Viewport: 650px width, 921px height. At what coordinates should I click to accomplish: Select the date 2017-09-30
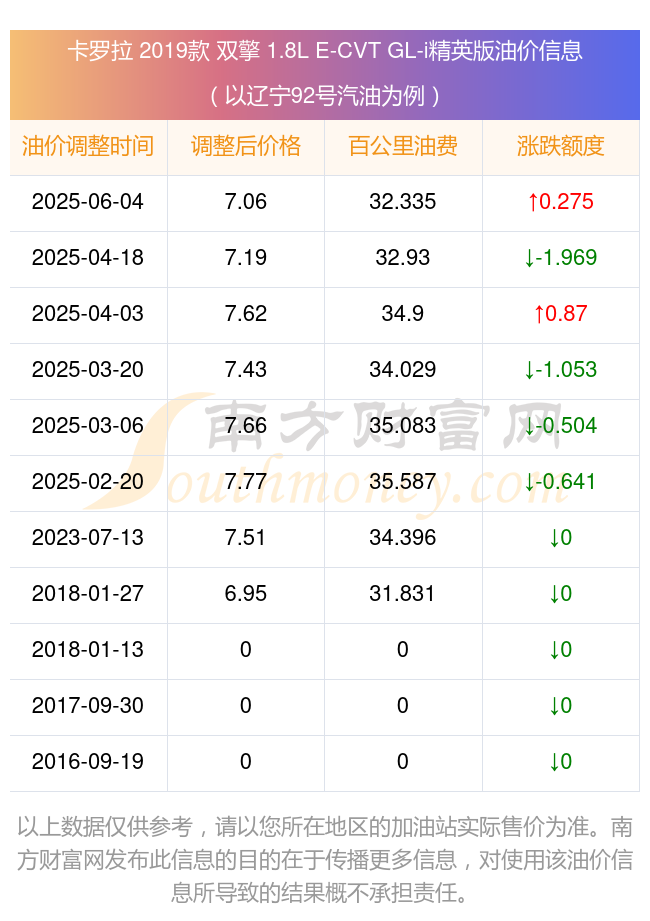coord(88,705)
